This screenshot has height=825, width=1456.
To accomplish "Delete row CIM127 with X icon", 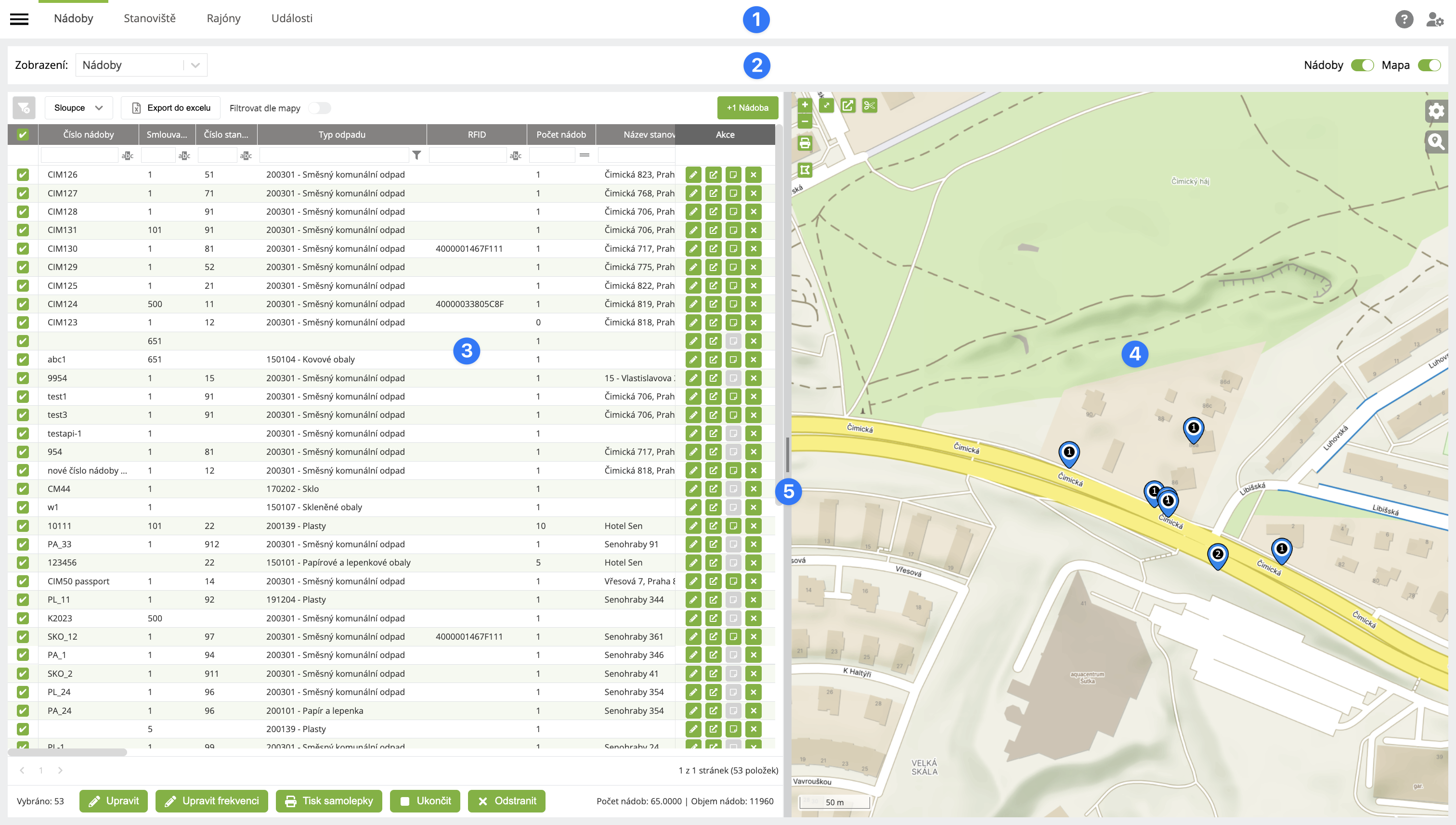I will point(753,193).
